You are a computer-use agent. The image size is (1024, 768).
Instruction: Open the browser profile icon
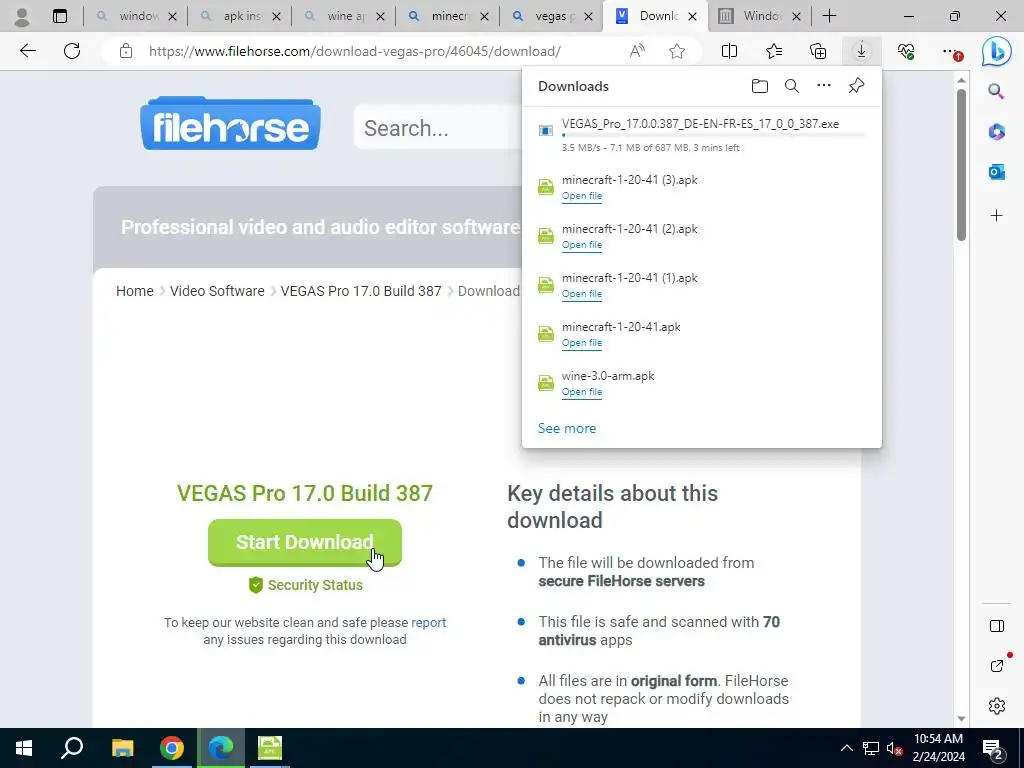coord(22,16)
